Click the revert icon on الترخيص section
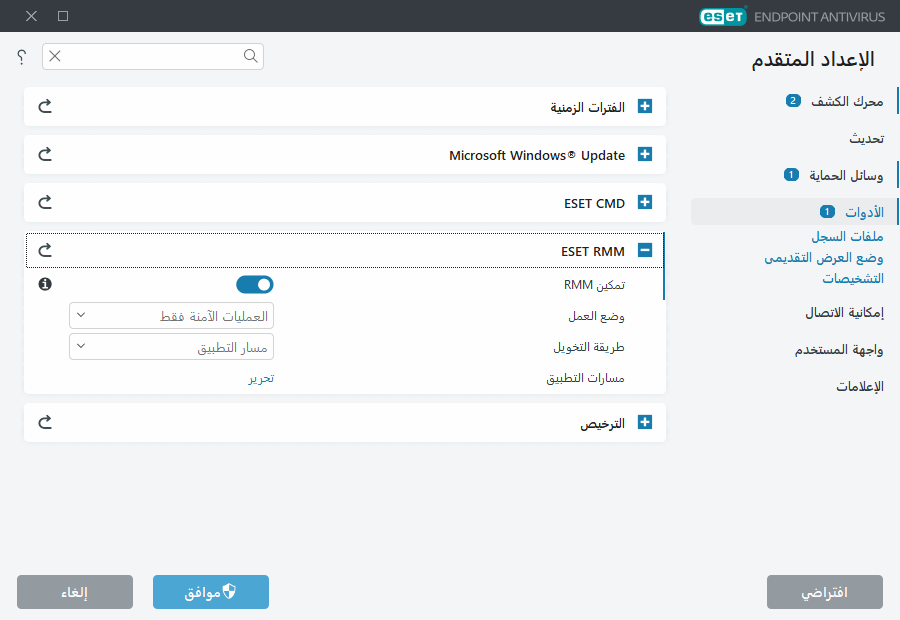The width and height of the screenshot is (900, 620). pos(44,422)
